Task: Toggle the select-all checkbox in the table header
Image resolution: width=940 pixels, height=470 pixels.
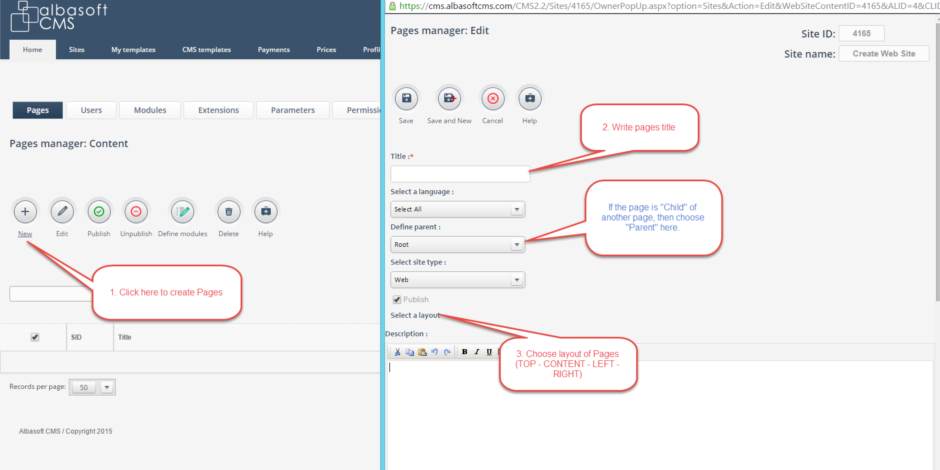Action: click(x=35, y=337)
